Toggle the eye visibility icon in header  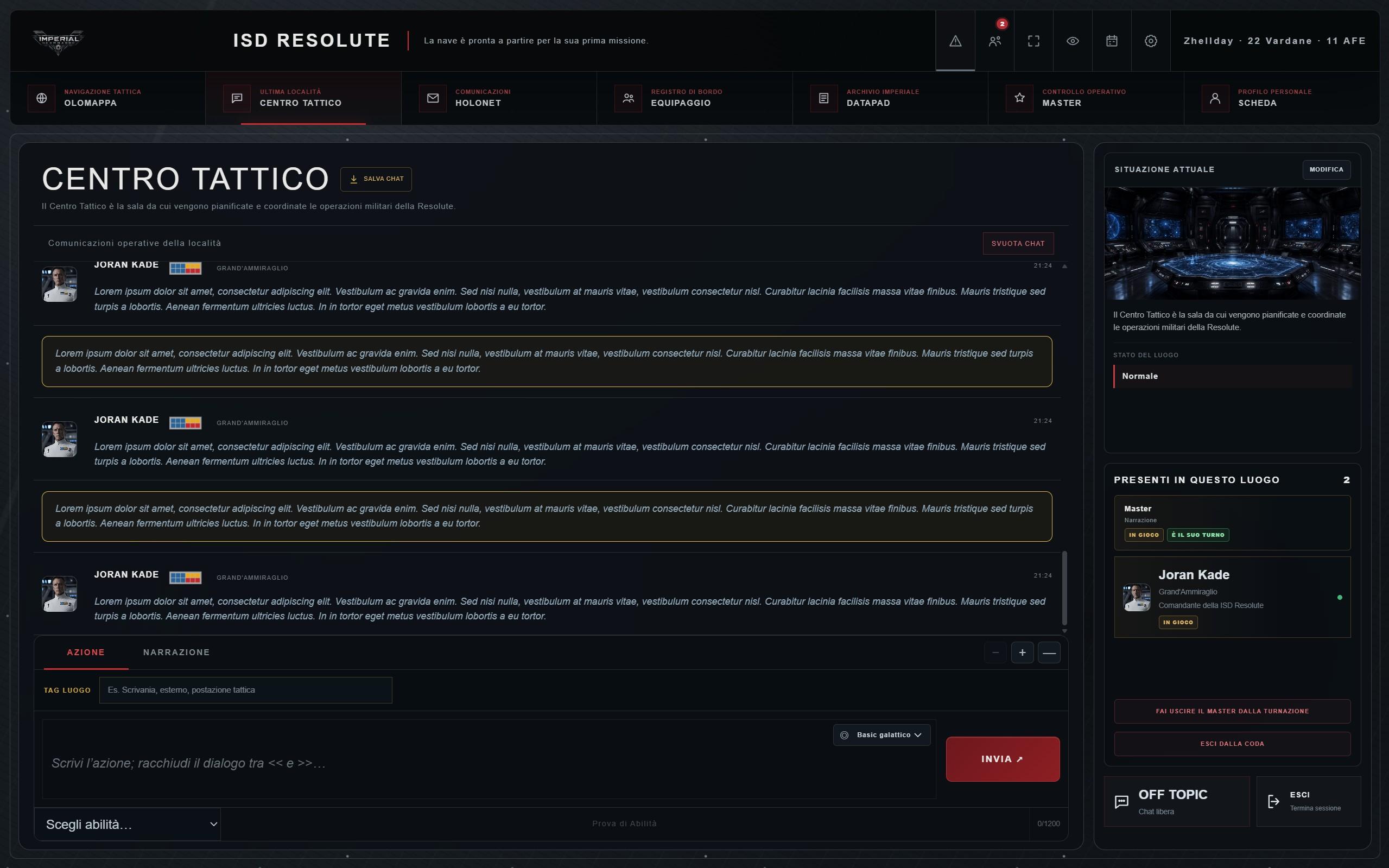[1073, 41]
